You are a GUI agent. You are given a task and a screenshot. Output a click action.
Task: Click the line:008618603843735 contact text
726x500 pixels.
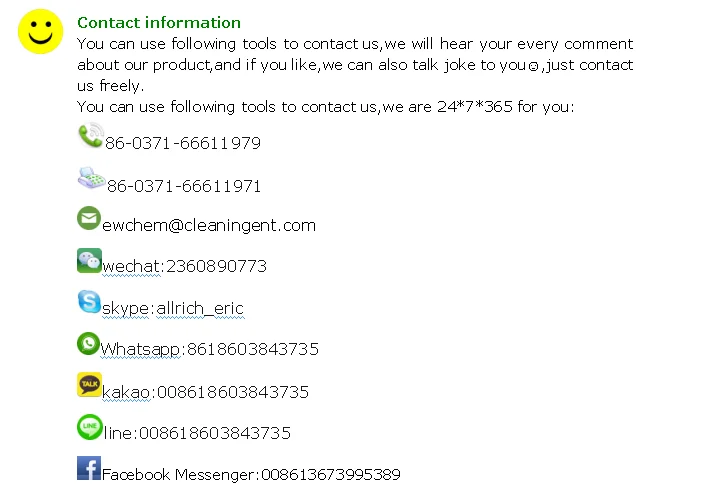(196, 434)
